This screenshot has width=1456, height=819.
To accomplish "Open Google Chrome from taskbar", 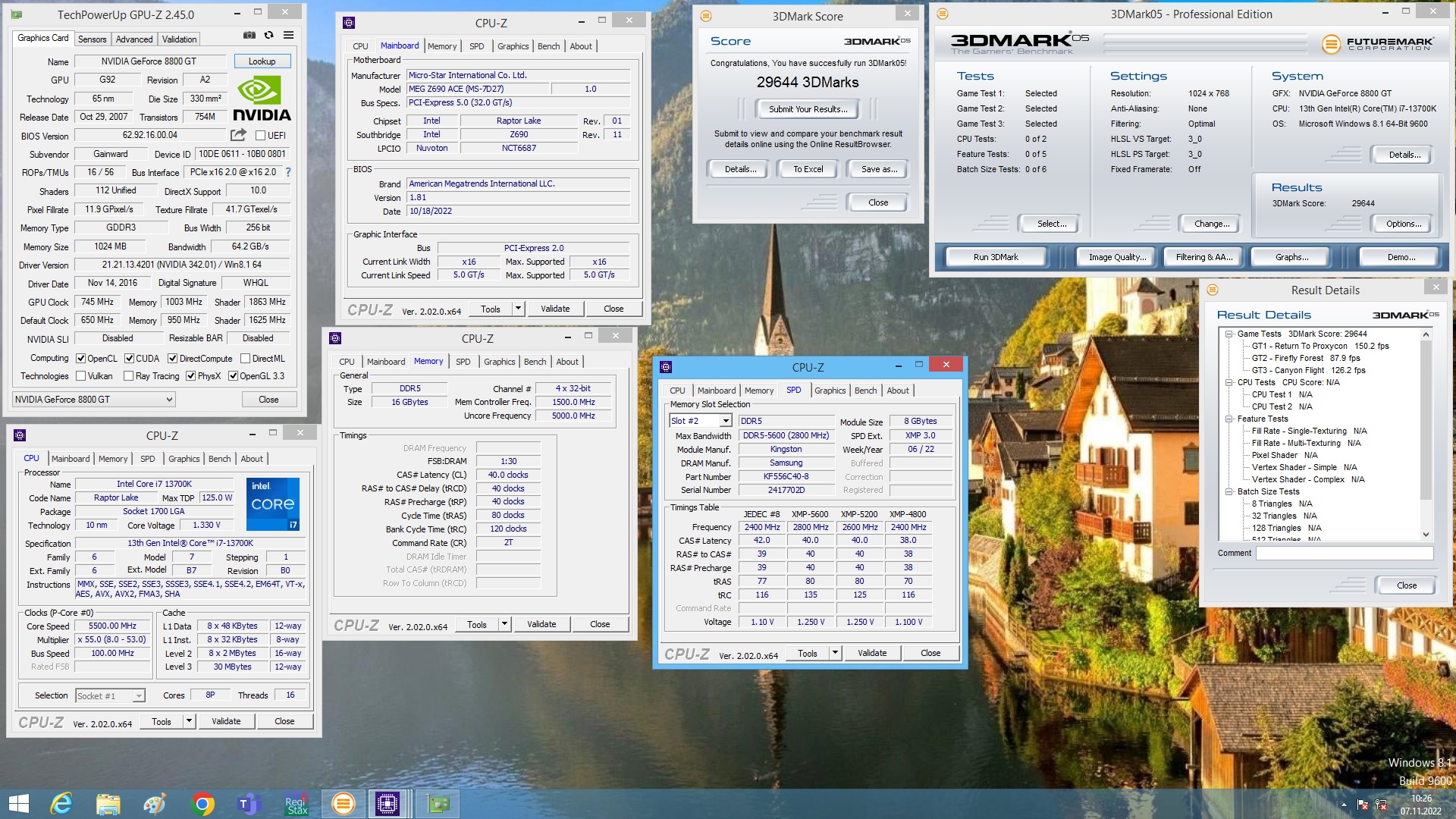I will coord(202,804).
